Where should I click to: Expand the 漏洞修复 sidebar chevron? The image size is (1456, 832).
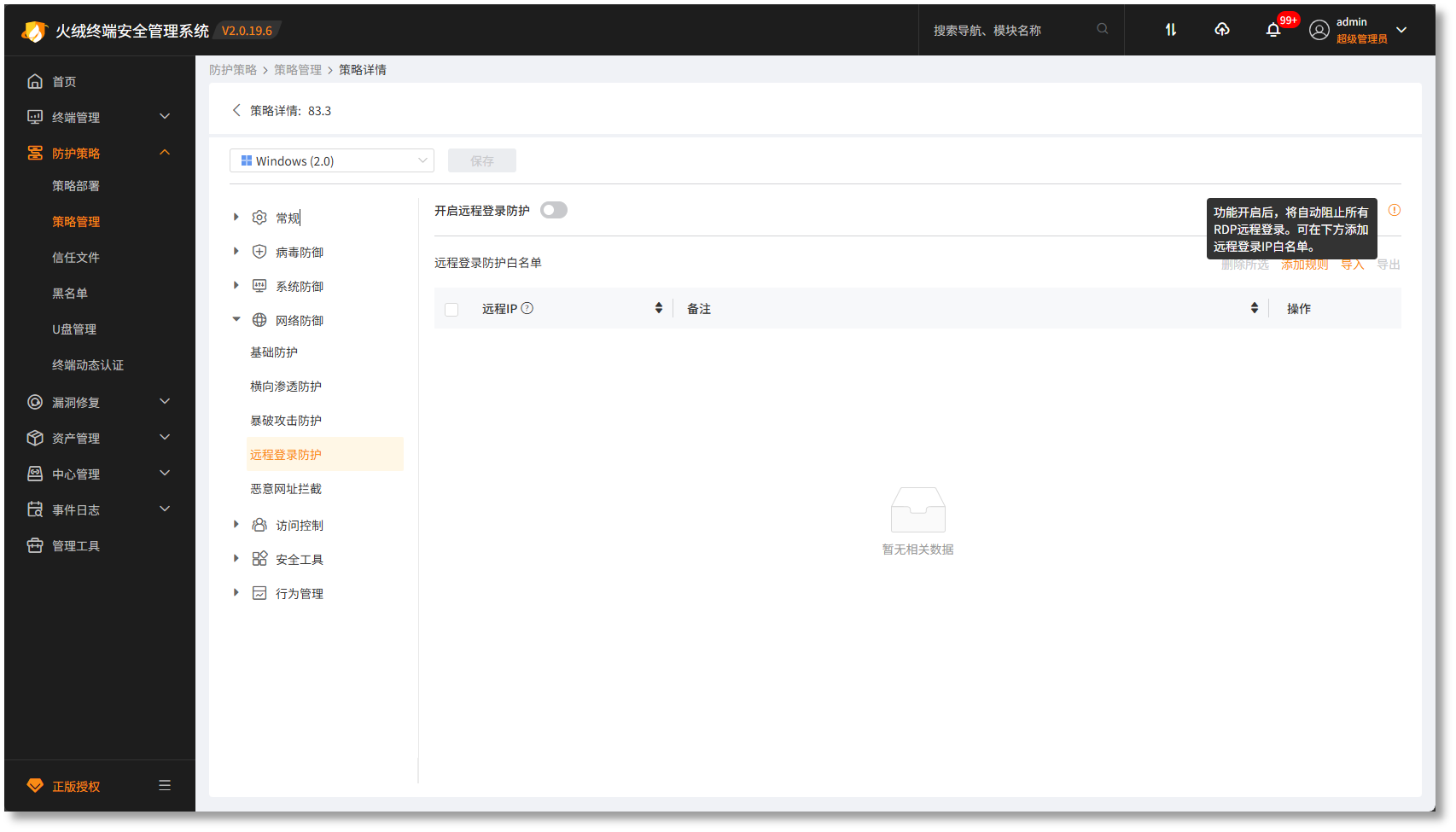coord(165,401)
